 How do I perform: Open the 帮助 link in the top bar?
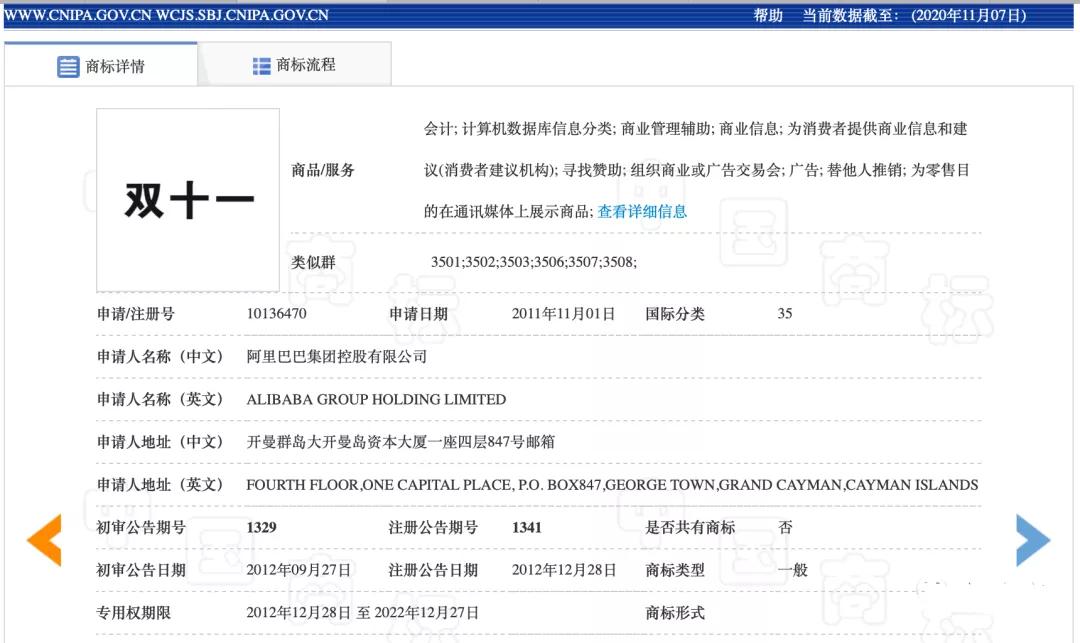tap(766, 15)
